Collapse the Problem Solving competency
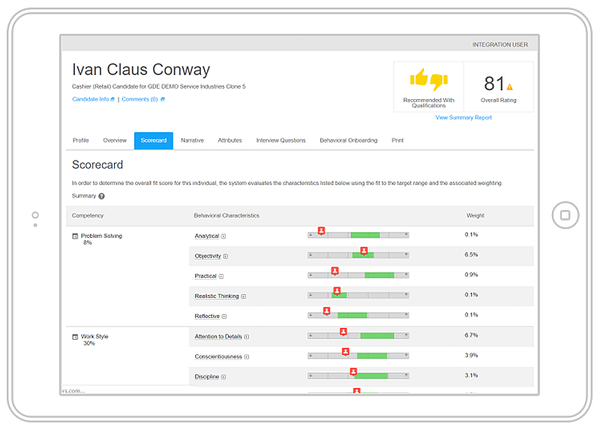 pyautogui.click(x=75, y=236)
